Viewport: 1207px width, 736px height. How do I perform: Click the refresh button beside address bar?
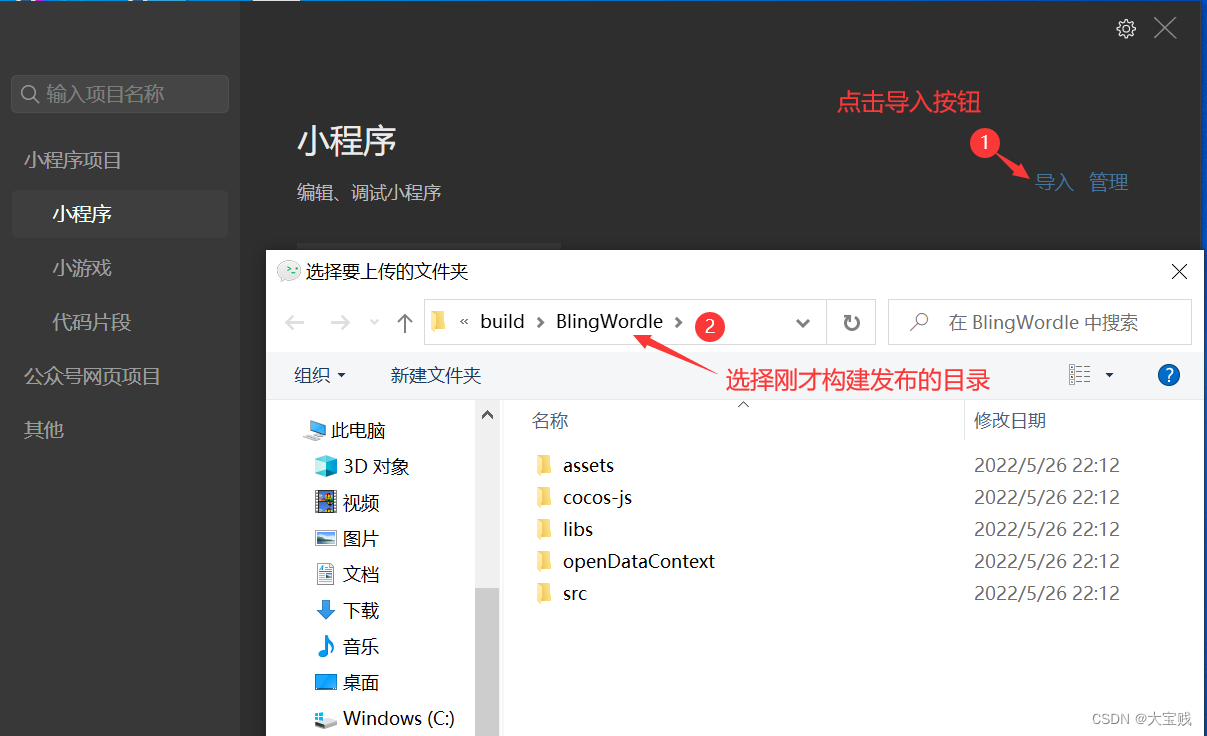(851, 323)
